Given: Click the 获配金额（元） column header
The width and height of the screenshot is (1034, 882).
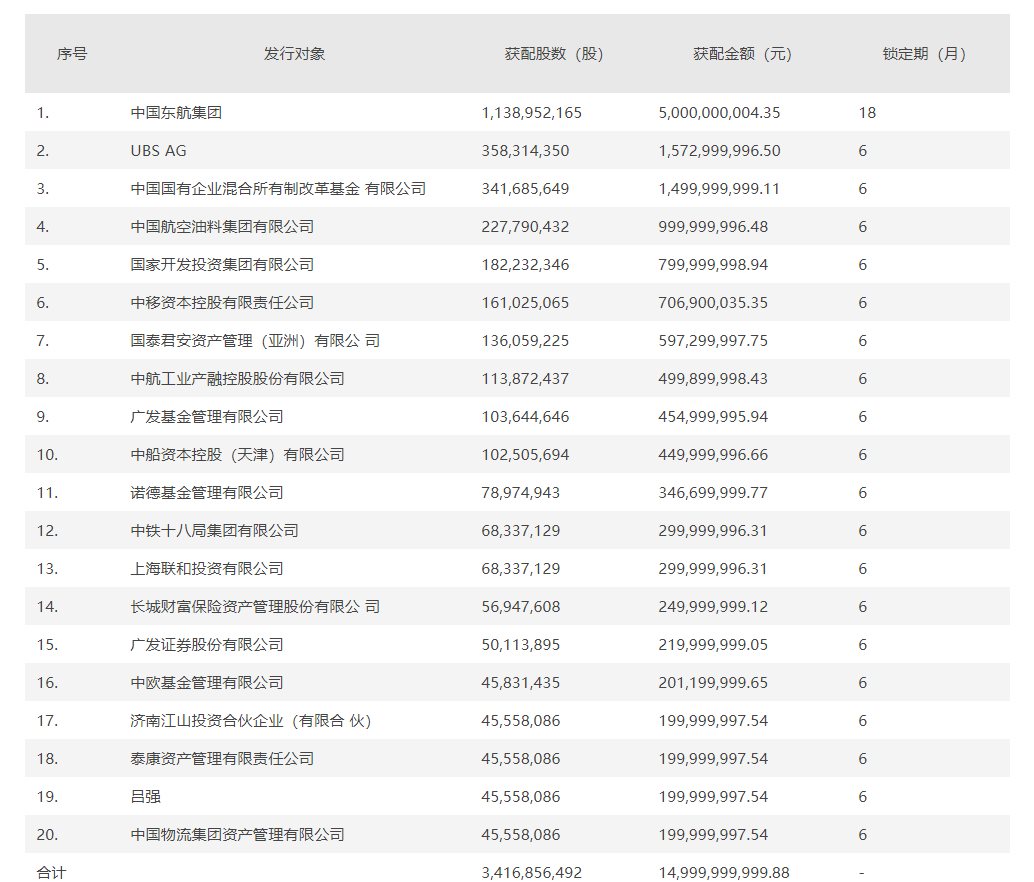Looking at the screenshot, I should (743, 54).
